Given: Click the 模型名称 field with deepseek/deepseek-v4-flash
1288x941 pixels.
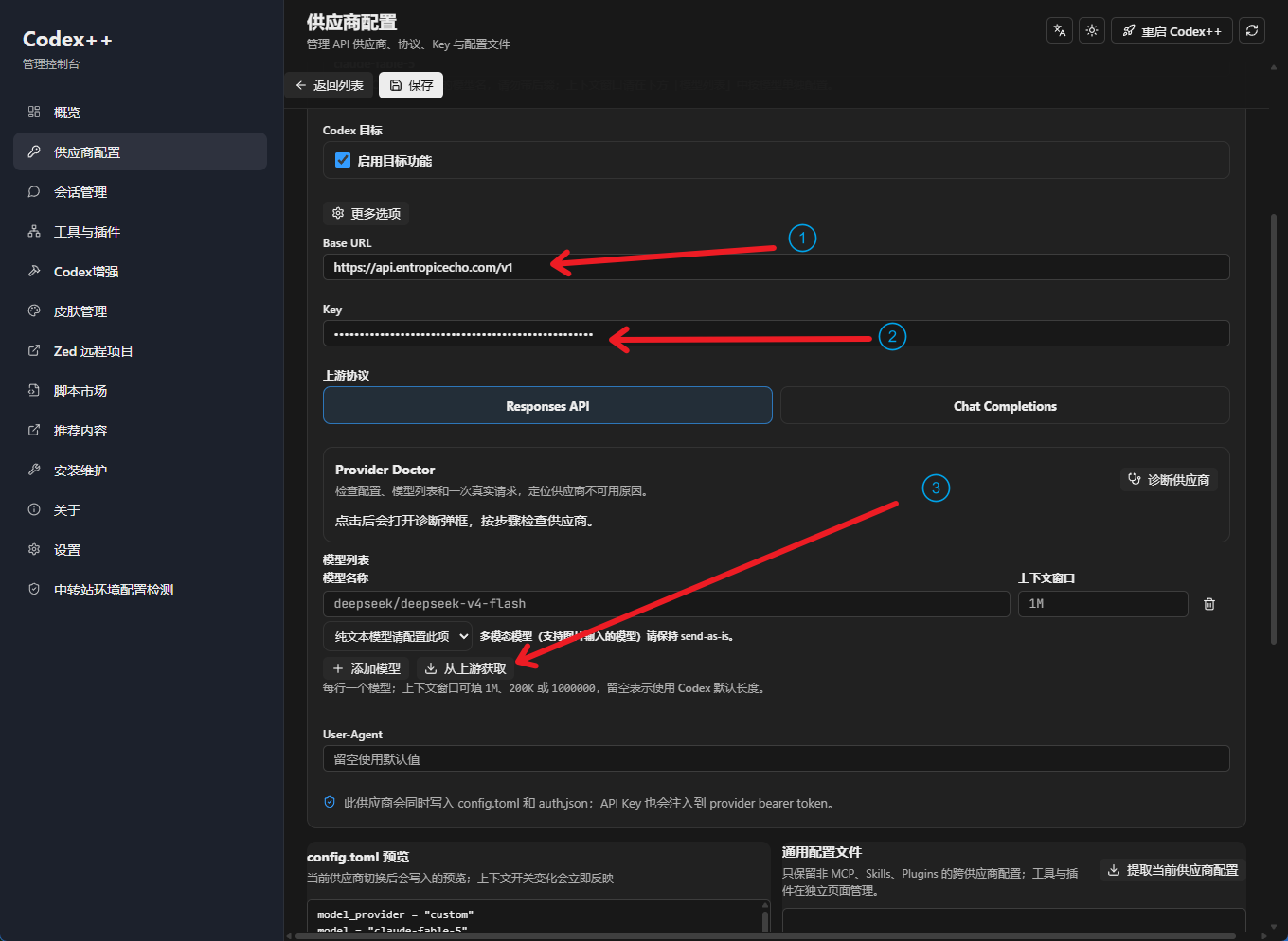Looking at the screenshot, I should click(666, 604).
